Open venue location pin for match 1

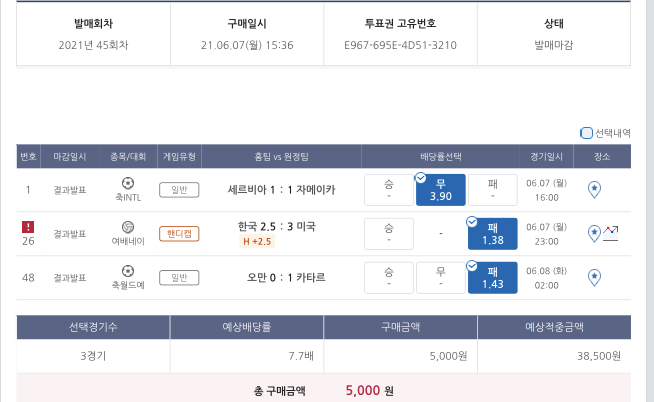(594, 188)
